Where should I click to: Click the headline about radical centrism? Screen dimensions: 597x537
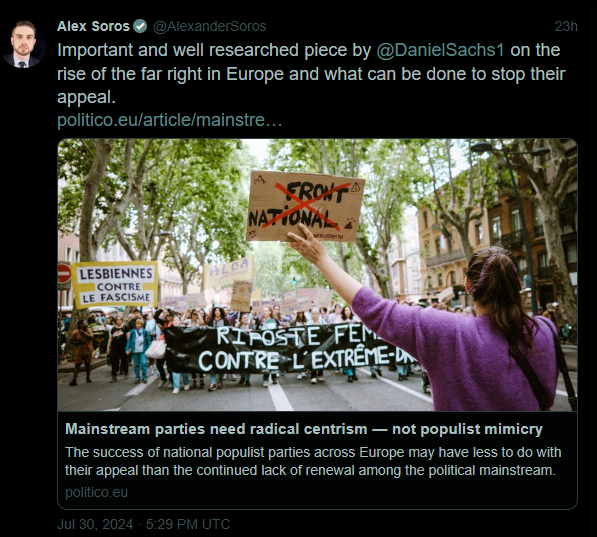[x=304, y=429]
